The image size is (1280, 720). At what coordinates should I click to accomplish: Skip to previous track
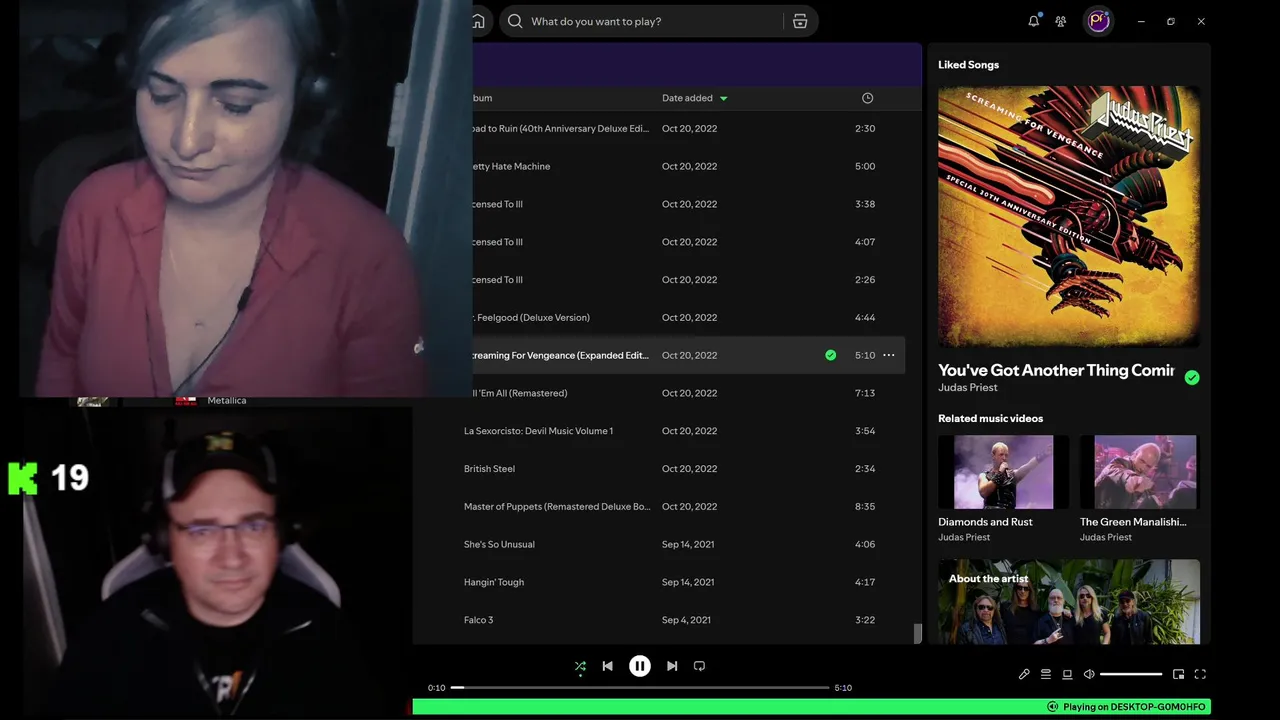click(x=607, y=666)
